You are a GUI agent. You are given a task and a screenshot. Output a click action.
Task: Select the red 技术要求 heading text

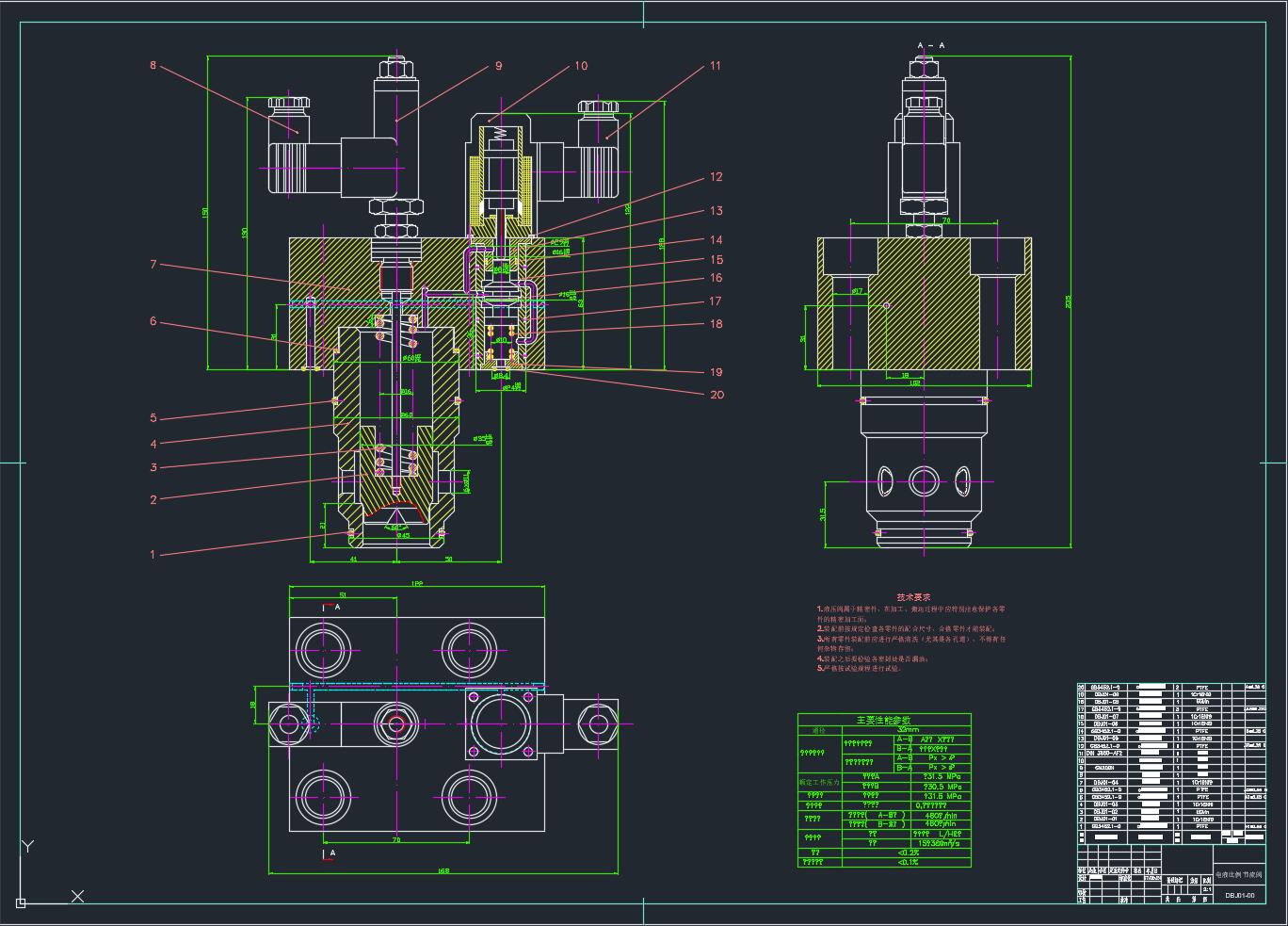(913, 597)
